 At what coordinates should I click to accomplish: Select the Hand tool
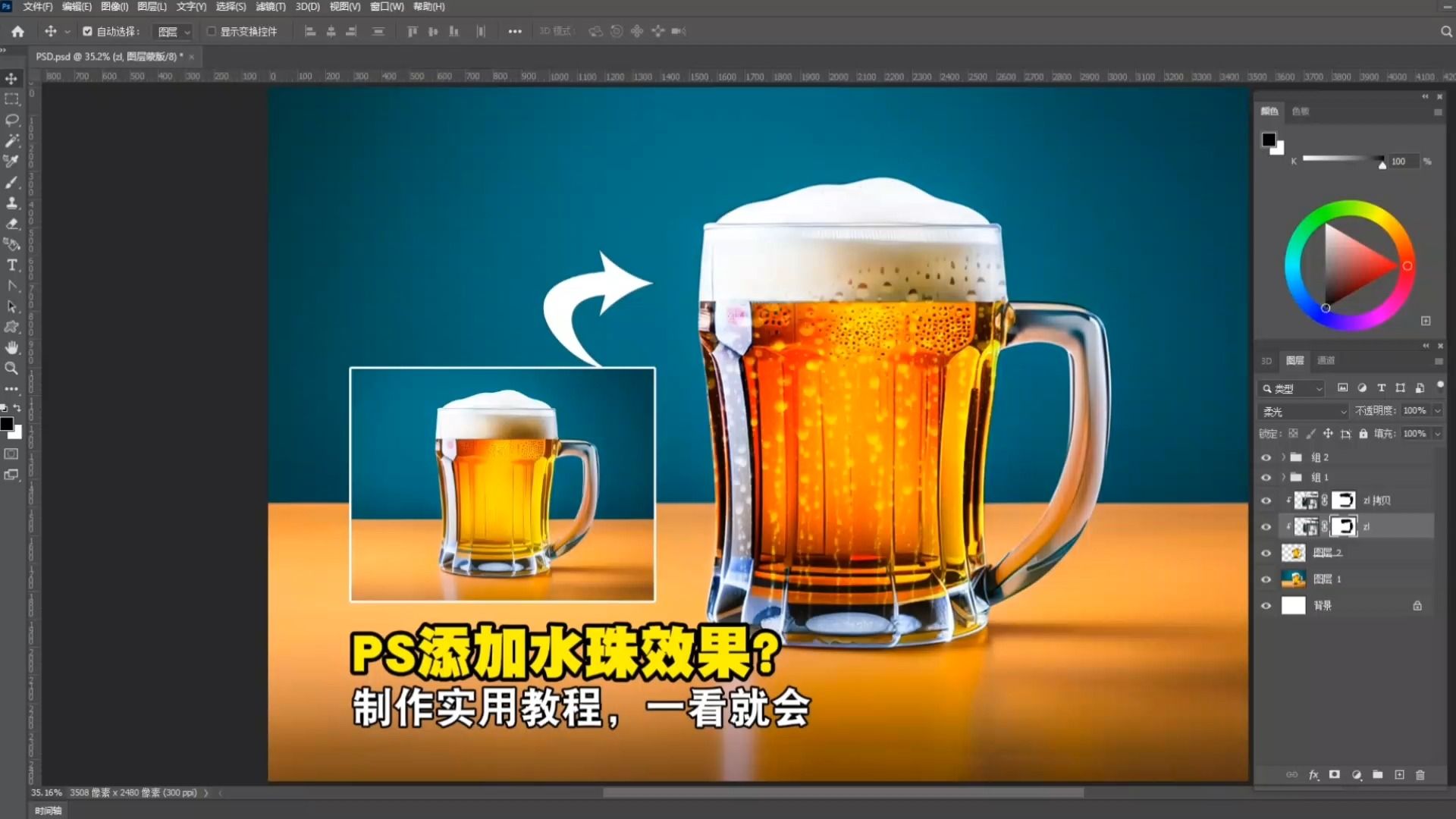pos(11,347)
